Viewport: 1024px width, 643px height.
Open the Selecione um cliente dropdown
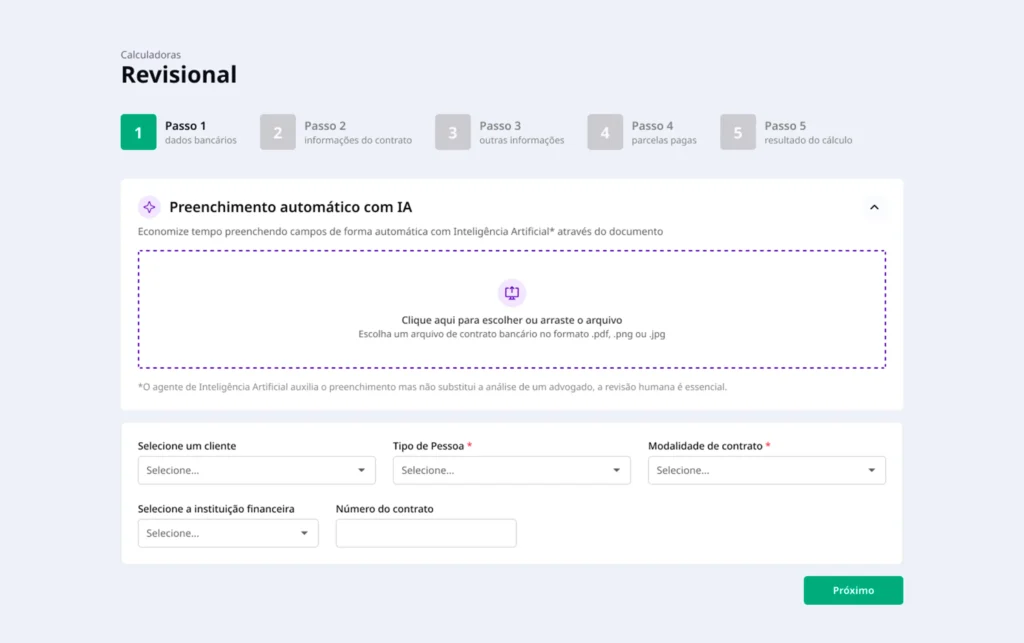[x=256, y=470]
